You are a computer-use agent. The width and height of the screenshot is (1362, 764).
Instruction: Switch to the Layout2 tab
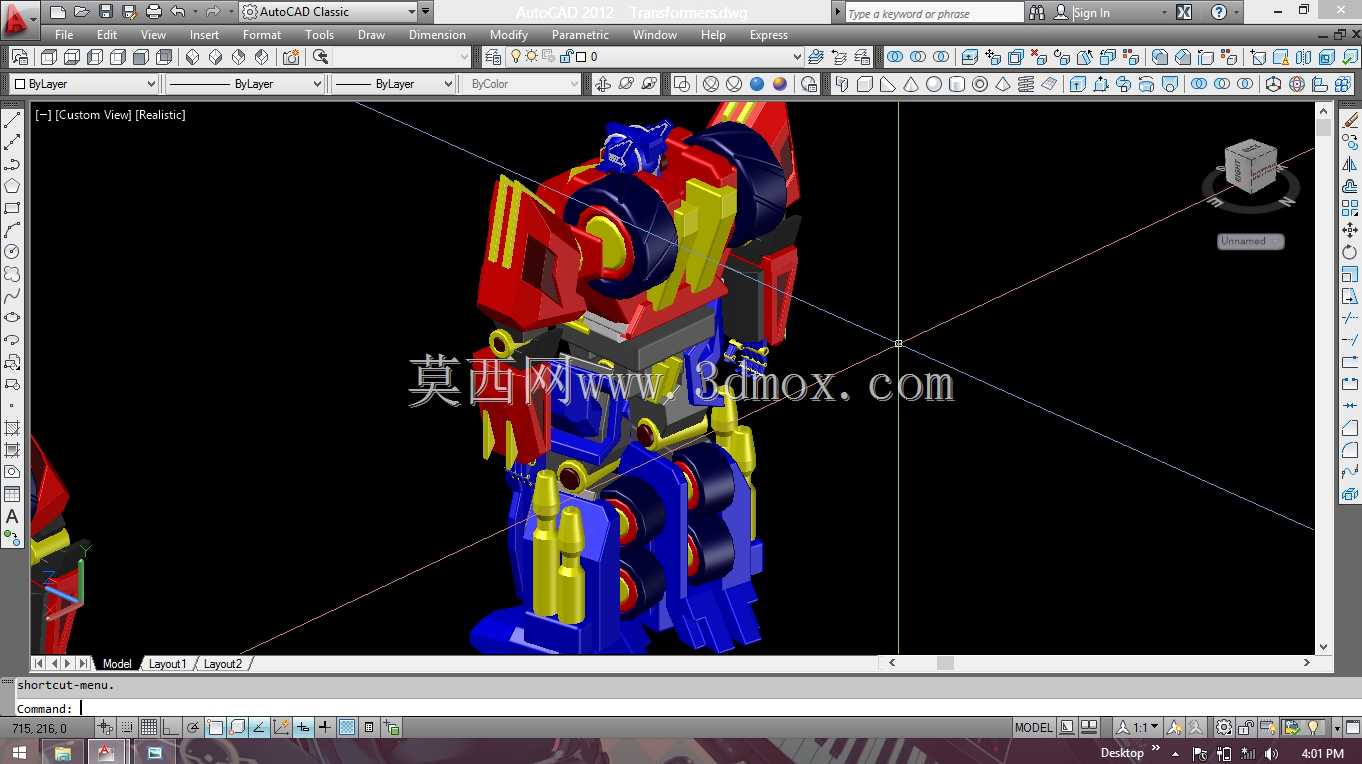pyautogui.click(x=223, y=663)
